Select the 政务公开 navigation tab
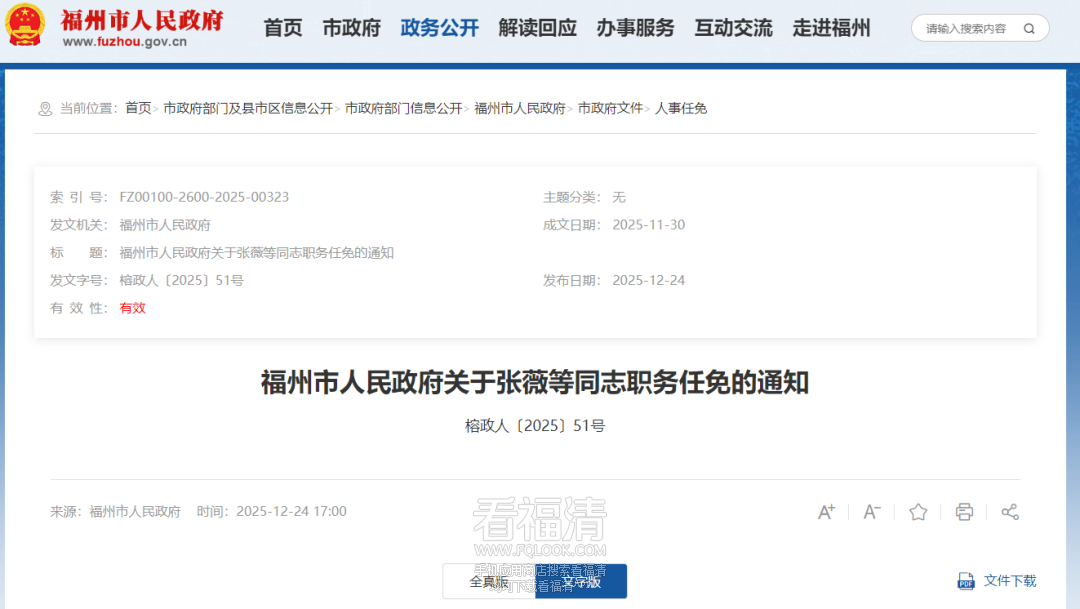This screenshot has width=1080, height=609. (439, 28)
